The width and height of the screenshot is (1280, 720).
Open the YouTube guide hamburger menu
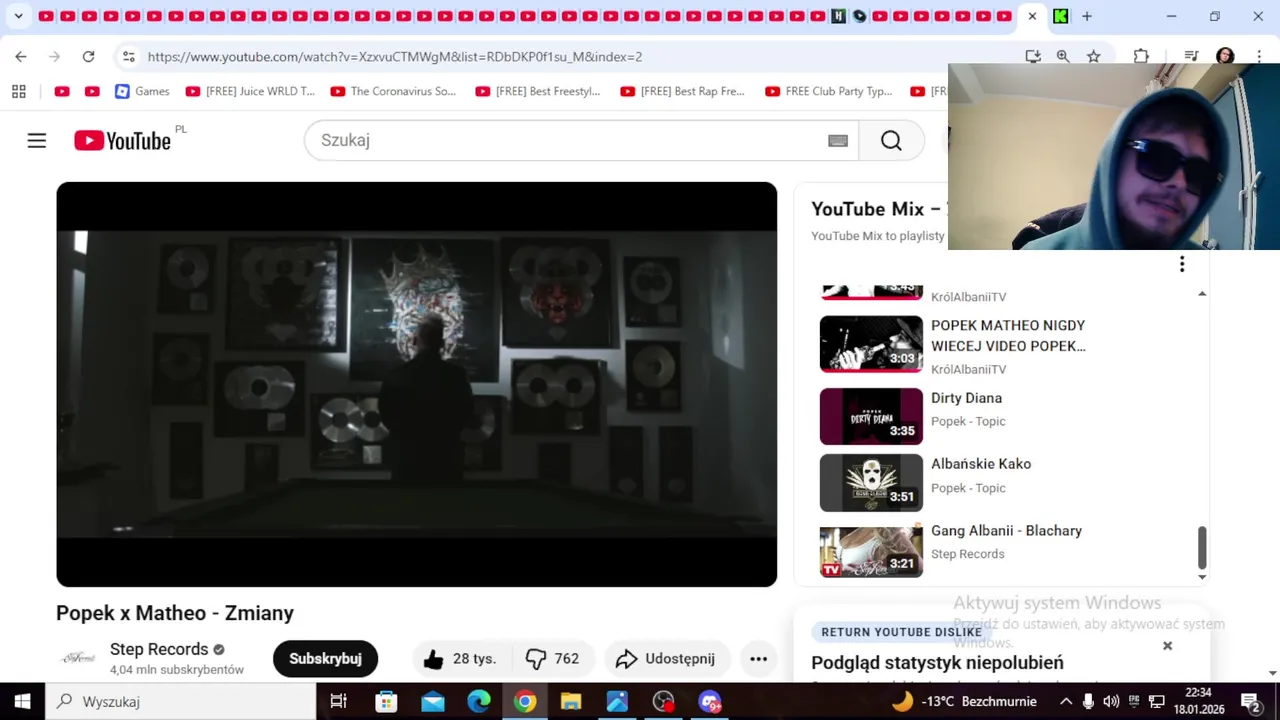pyautogui.click(x=37, y=141)
